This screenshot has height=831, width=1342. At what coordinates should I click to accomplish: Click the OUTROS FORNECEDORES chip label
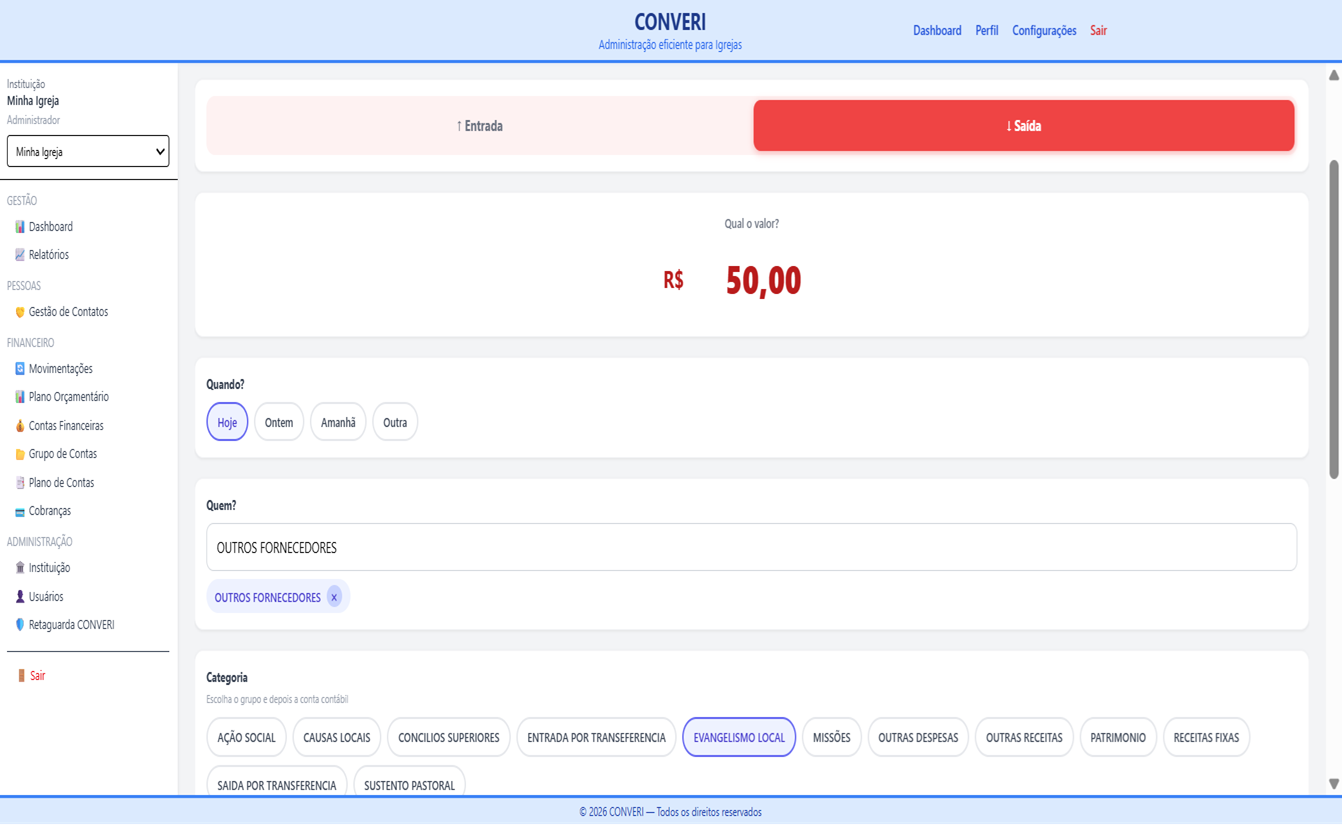[268, 598]
